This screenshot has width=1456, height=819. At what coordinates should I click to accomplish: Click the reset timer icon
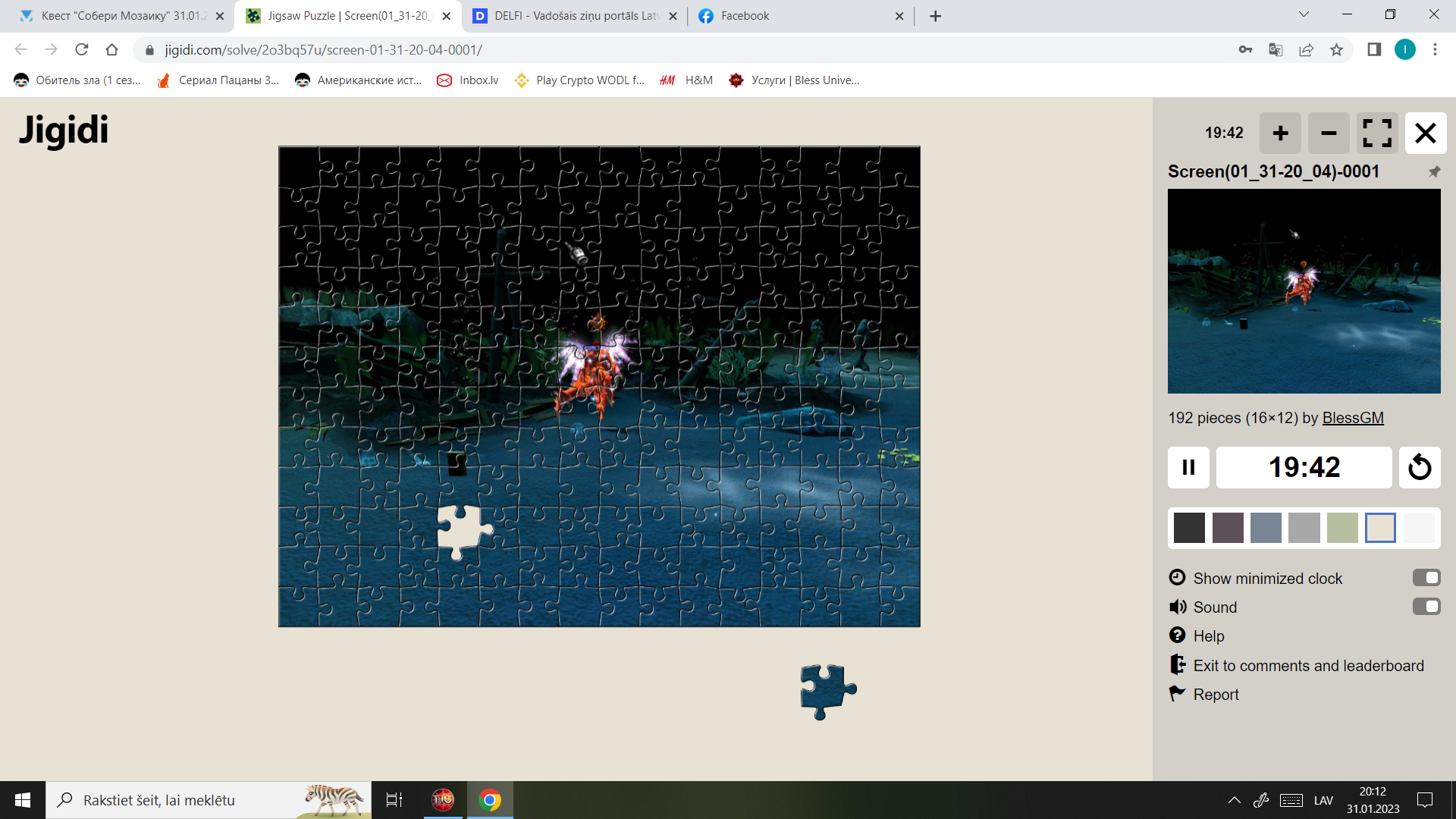(1420, 467)
